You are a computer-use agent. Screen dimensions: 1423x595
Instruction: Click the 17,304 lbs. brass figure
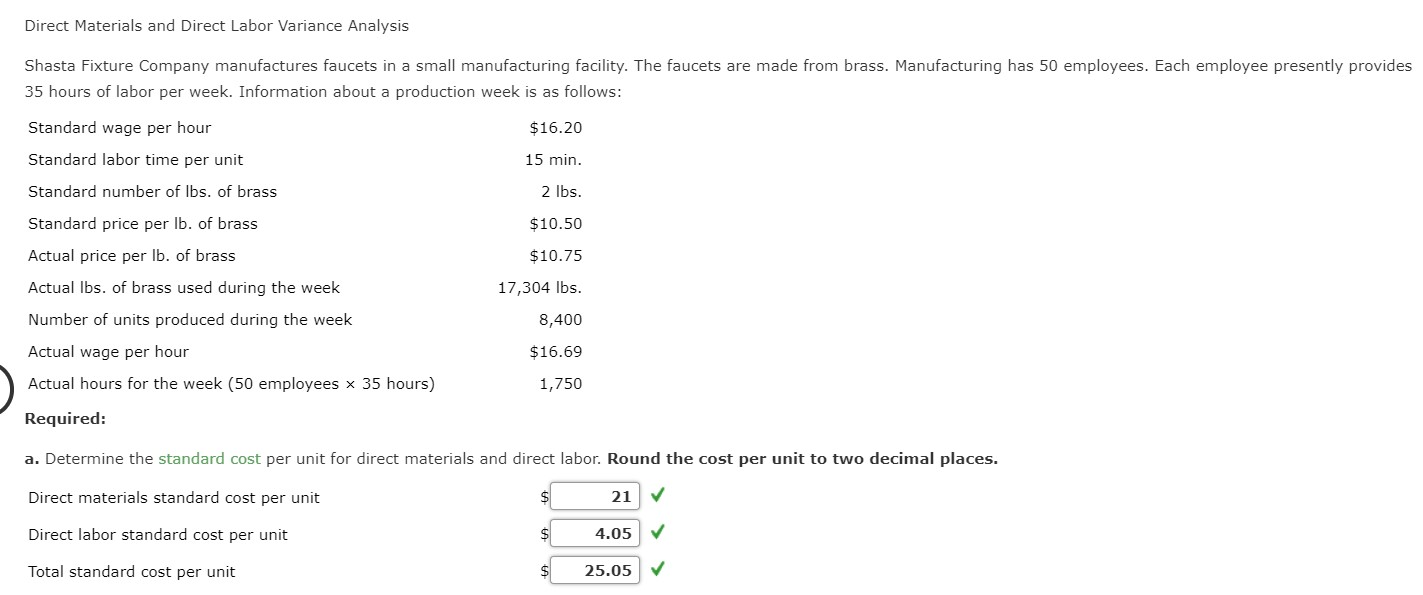540,287
